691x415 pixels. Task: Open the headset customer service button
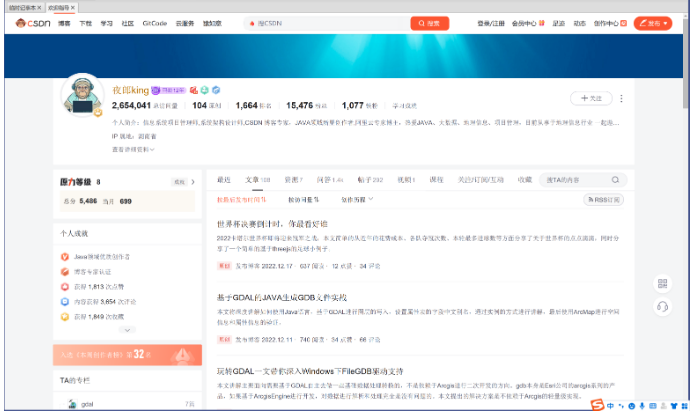662,306
